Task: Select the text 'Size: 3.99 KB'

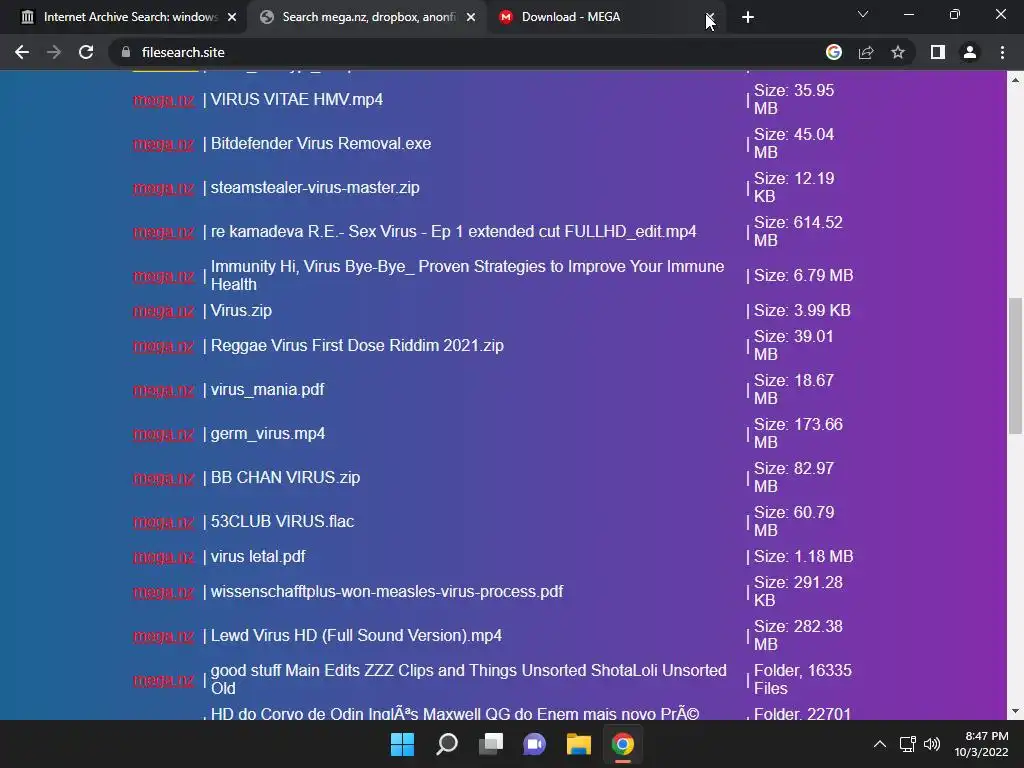Action: point(802,310)
